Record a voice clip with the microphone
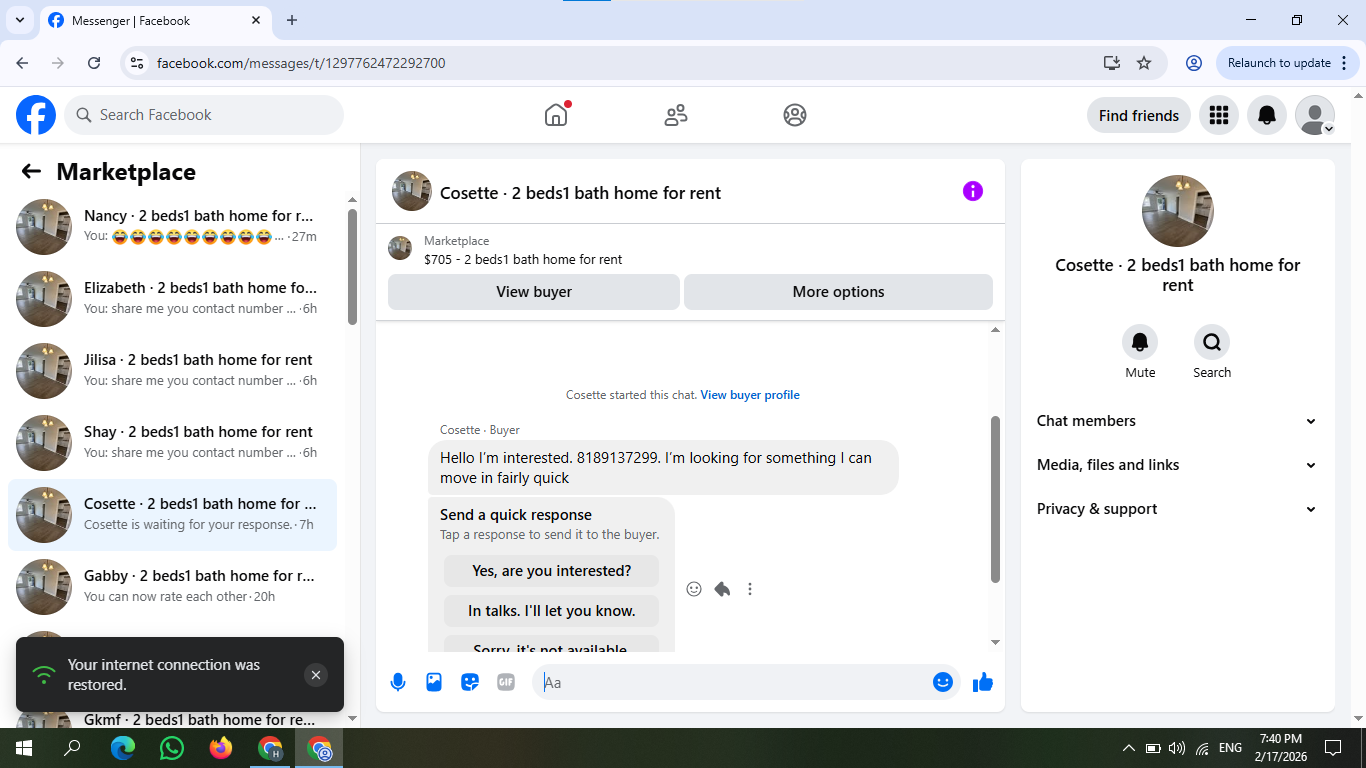The height and width of the screenshot is (768, 1366). point(398,682)
